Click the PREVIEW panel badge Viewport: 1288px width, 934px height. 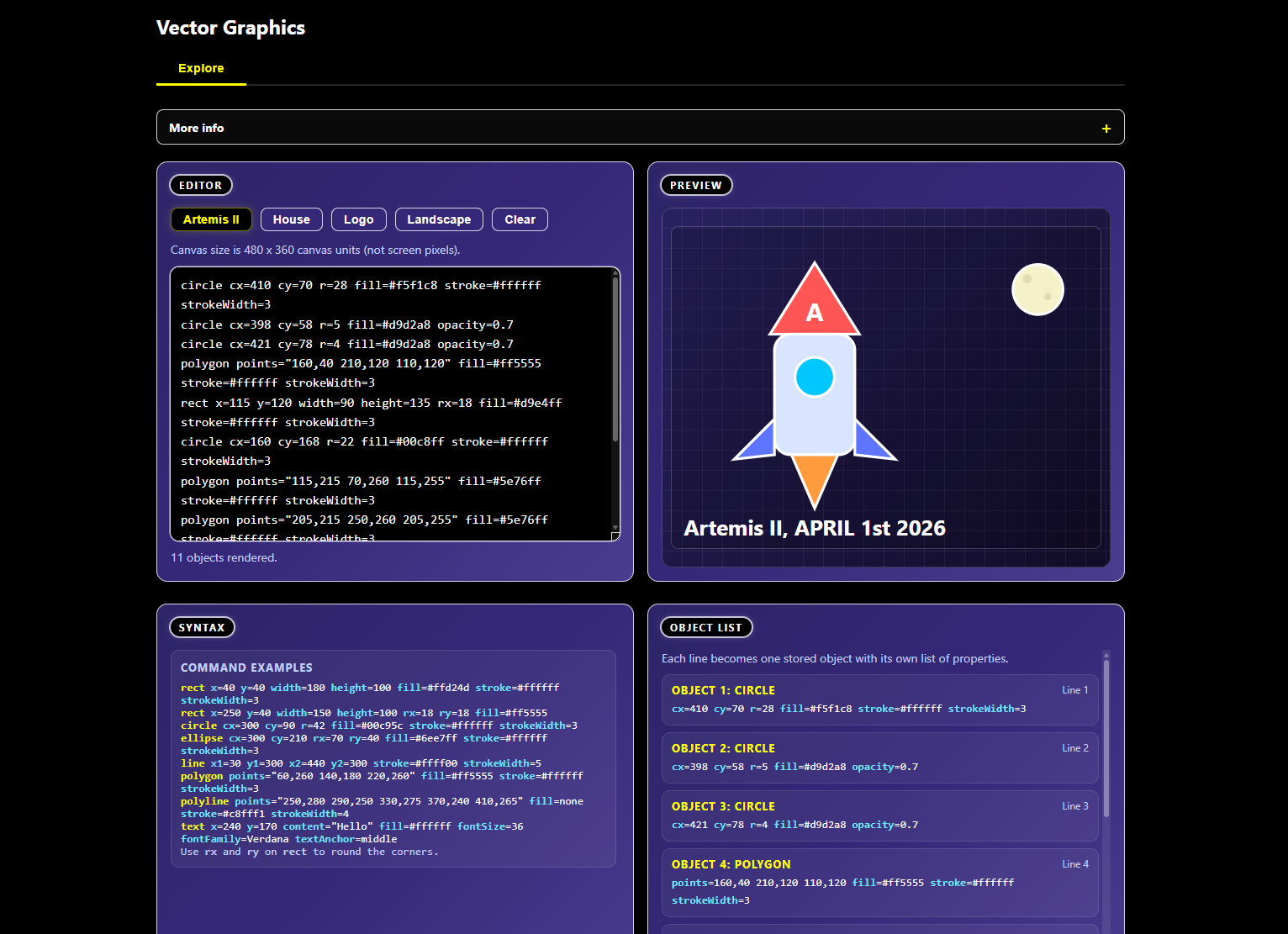click(696, 185)
